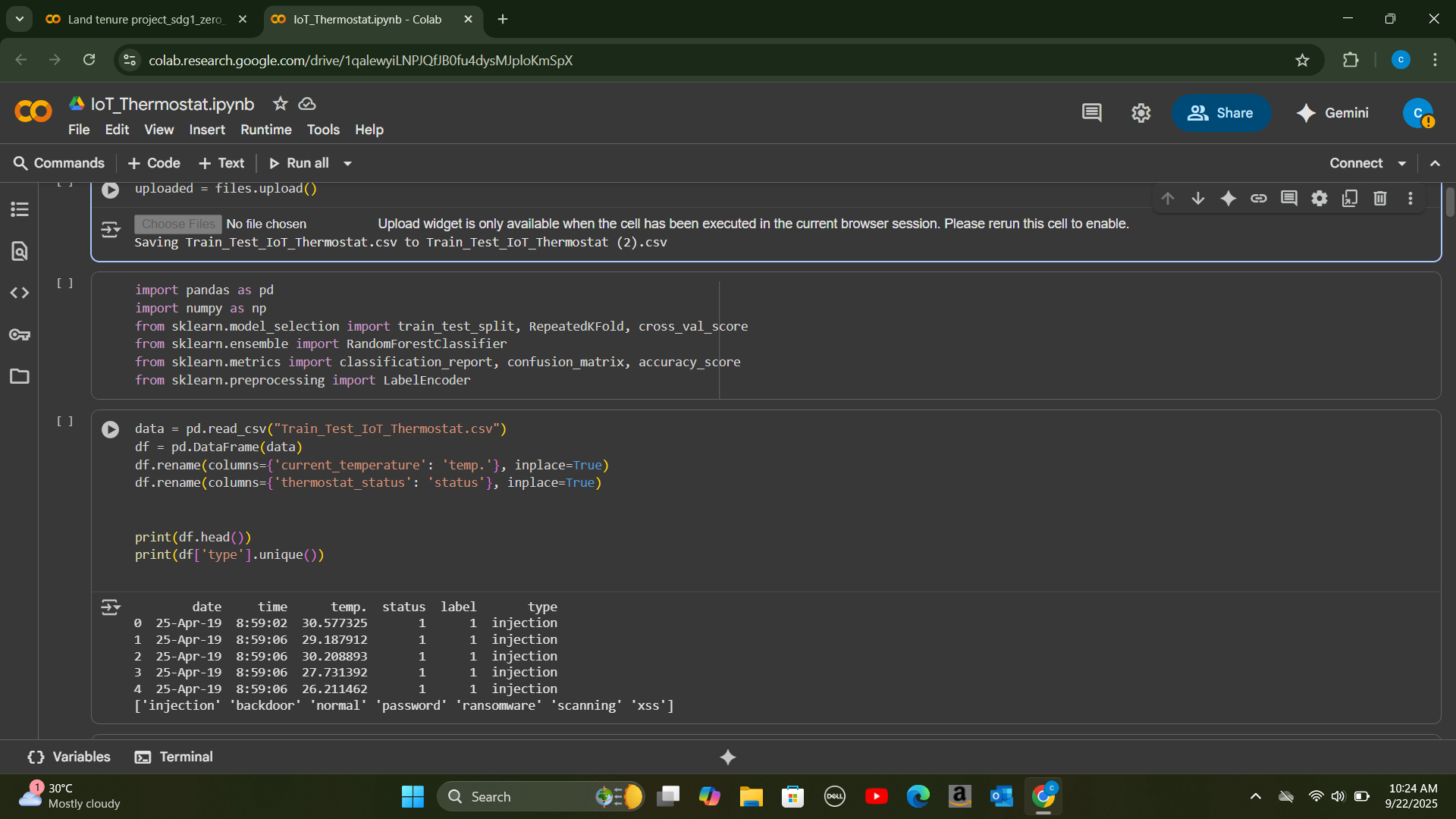This screenshot has width=1456, height=819.
Task: Open notebook settings gear icon
Action: [1141, 113]
